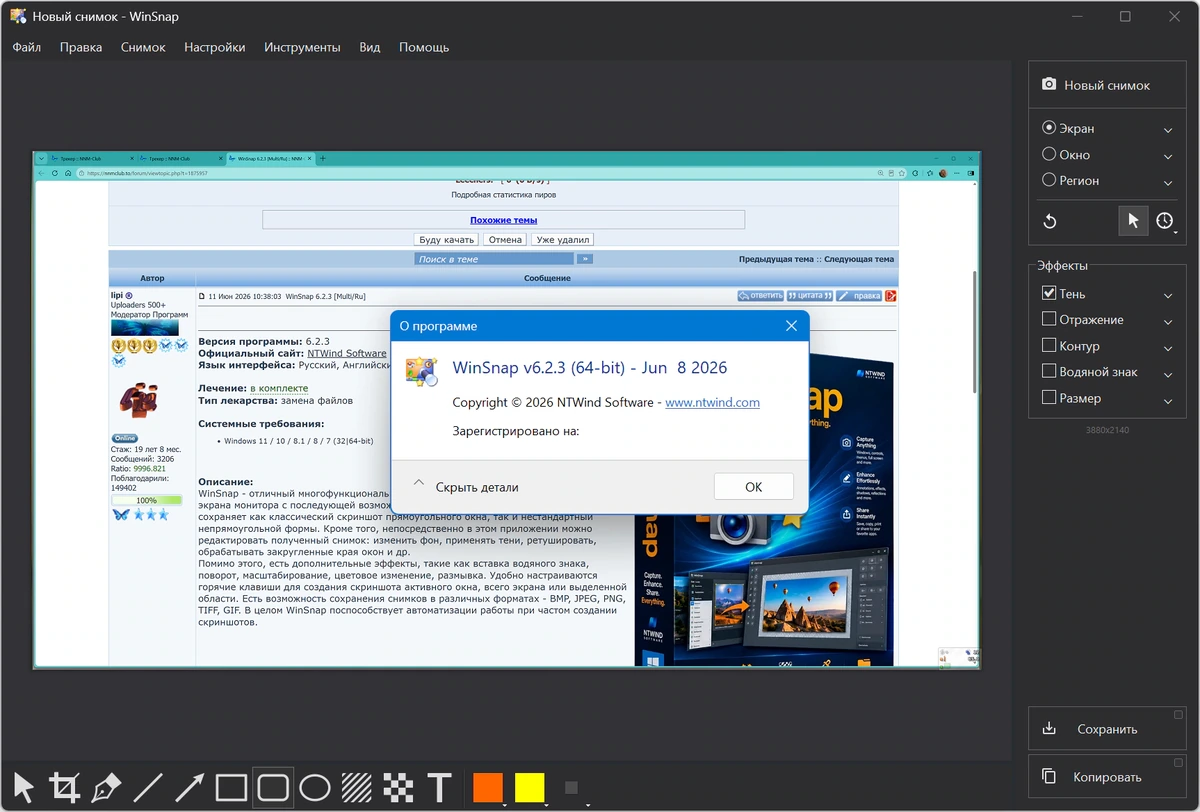Select the Crop tool
The image size is (1200, 812).
(x=65, y=788)
